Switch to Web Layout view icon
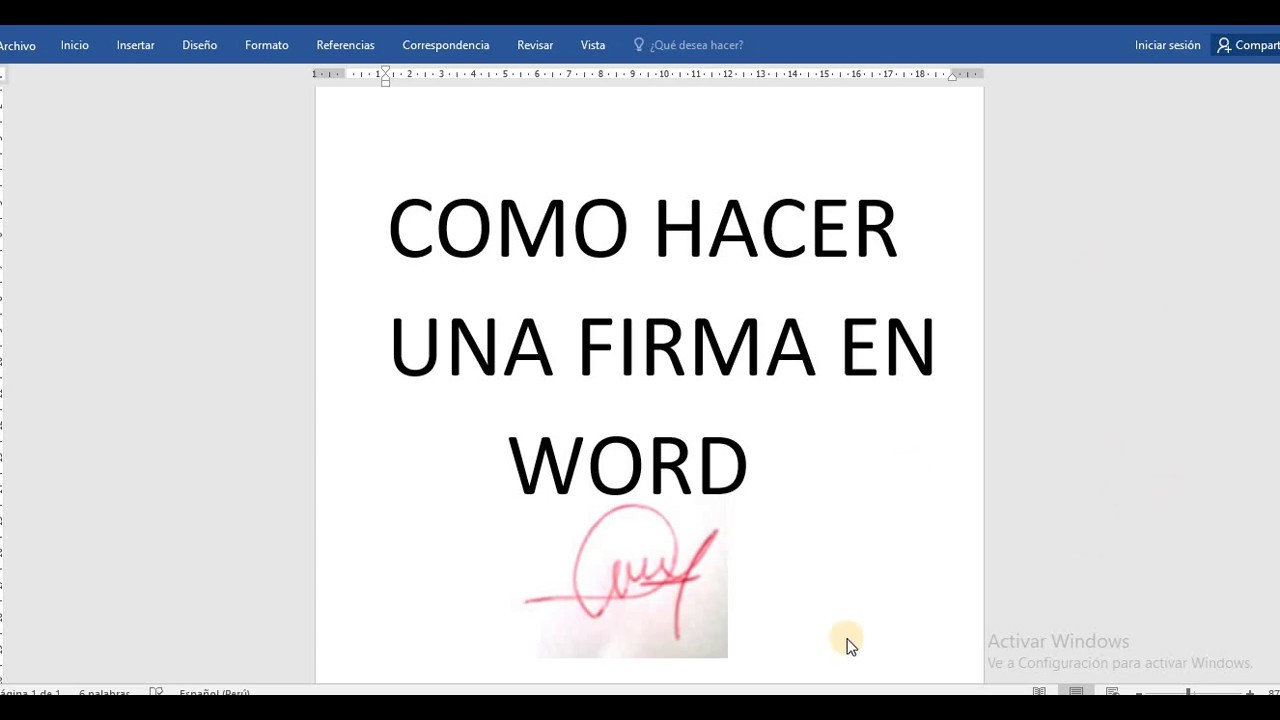Viewport: 1280px width, 720px height. tap(1112, 692)
